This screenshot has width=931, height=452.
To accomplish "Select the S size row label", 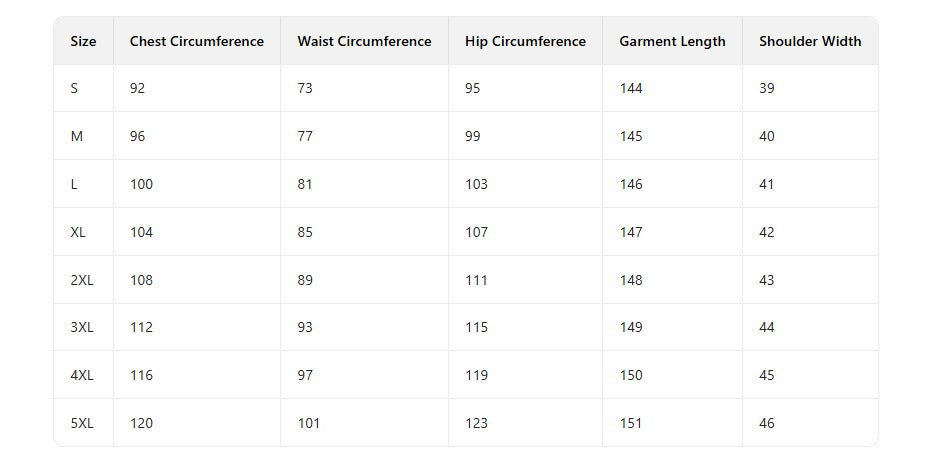I will pos(74,88).
